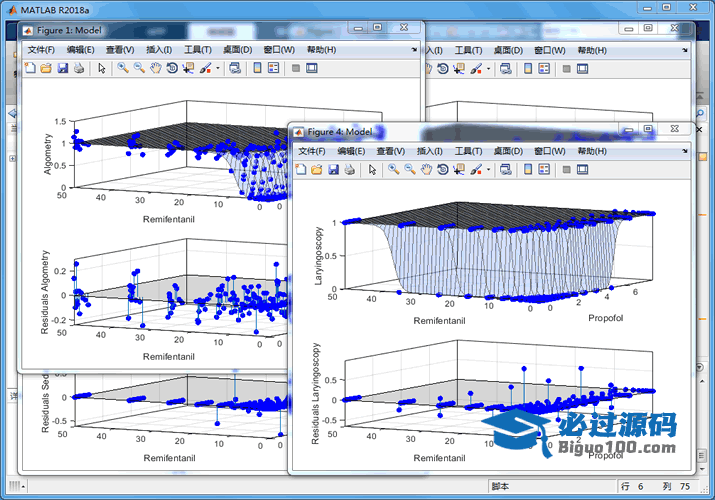Image resolution: width=715 pixels, height=500 pixels.
Task: Open 窗口(W) menu in Figure 4
Action: tap(550, 151)
